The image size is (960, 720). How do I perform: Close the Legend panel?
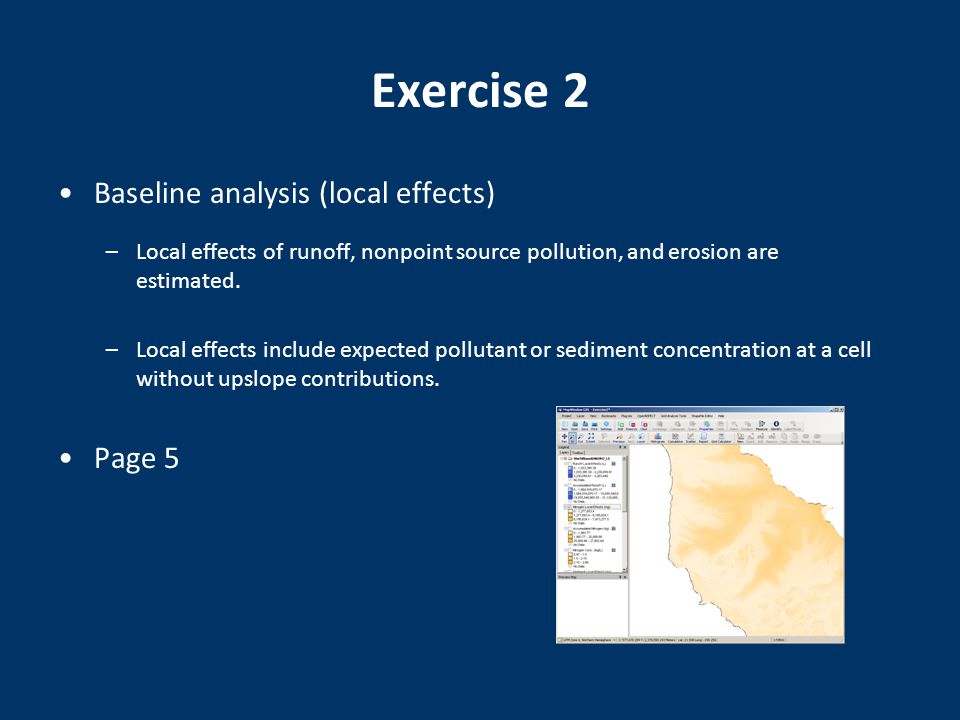coord(625,447)
